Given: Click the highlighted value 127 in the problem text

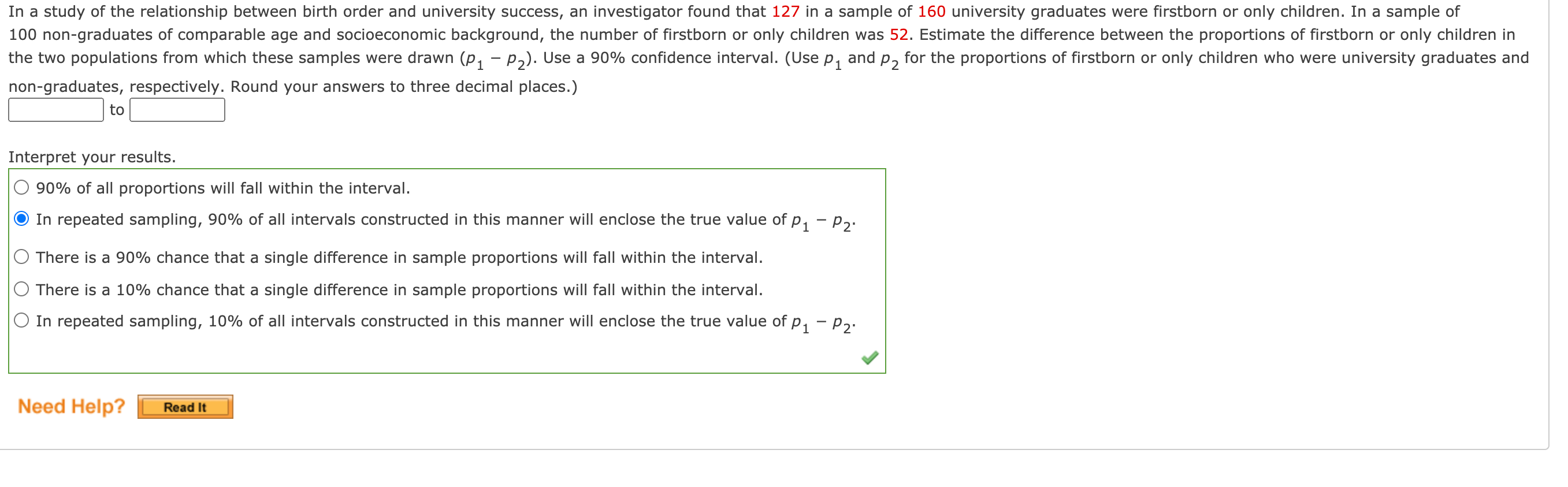Looking at the screenshot, I should point(785,10).
